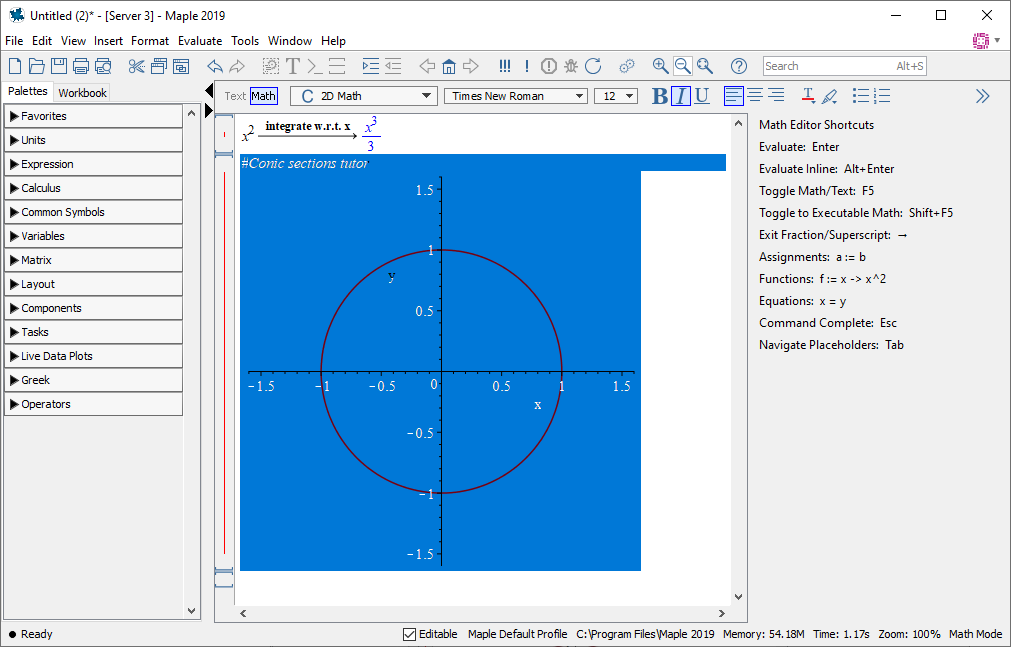Expand the Operators palette

[93, 404]
